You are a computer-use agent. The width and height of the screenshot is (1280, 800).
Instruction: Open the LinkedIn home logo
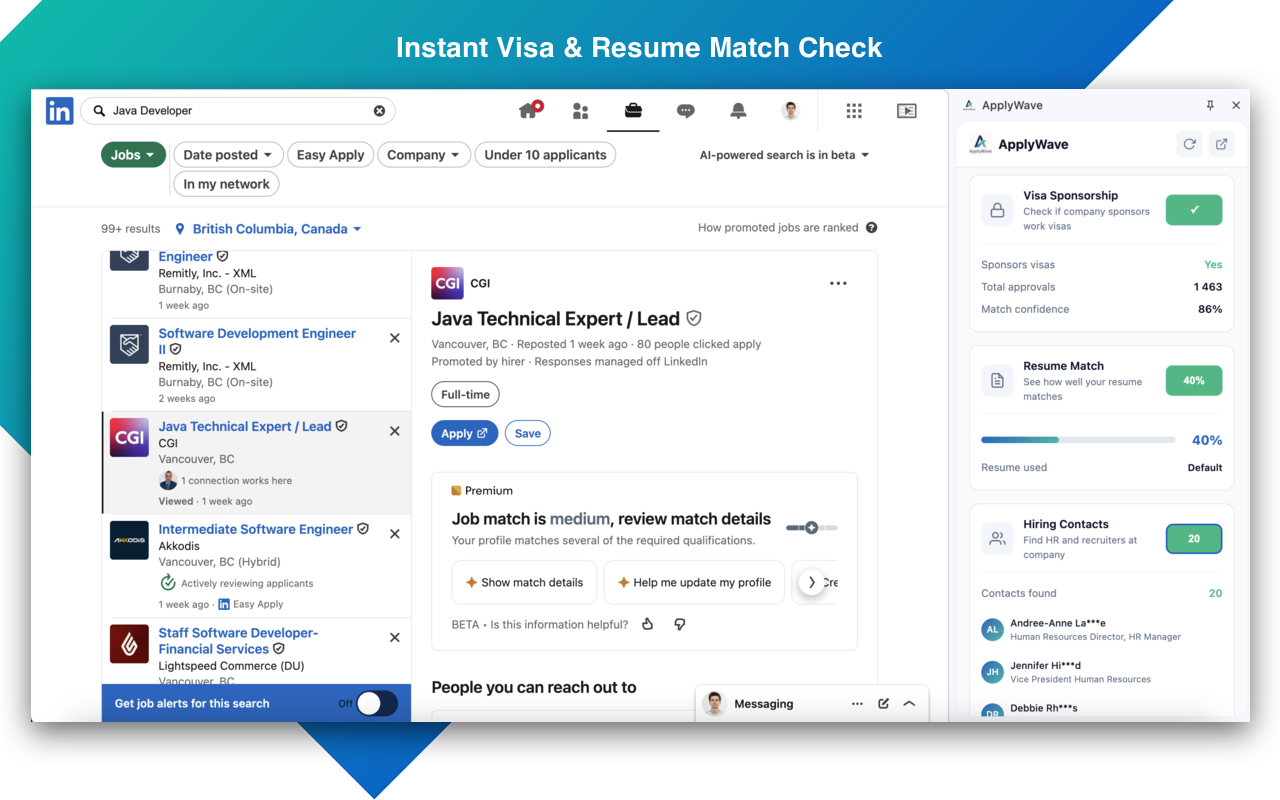pos(60,111)
